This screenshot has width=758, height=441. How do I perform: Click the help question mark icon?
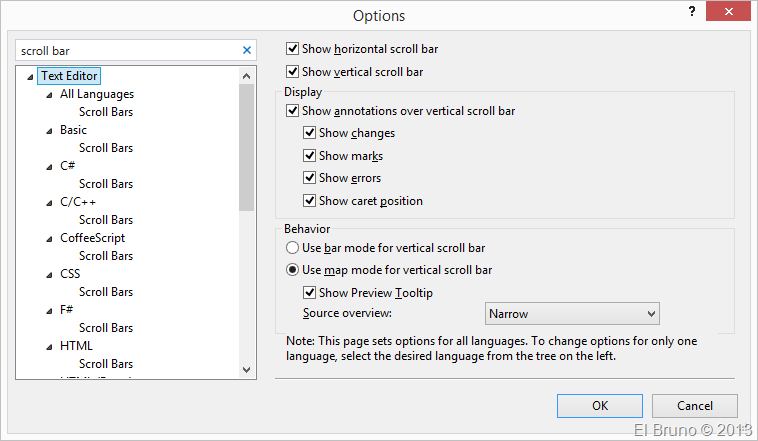691,11
